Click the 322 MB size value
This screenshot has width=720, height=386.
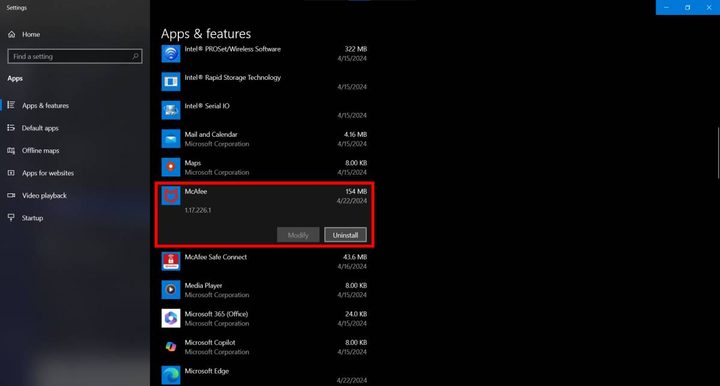click(x=356, y=49)
